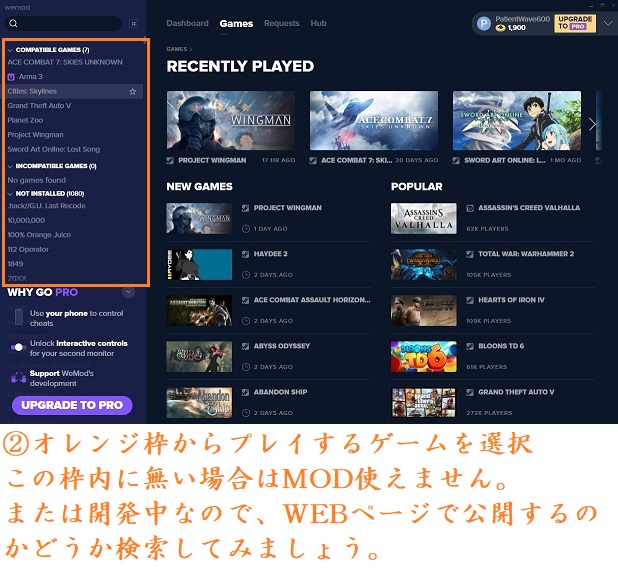Select Grand Theft Auto V in sidebar

pyautogui.click(x=39, y=106)
